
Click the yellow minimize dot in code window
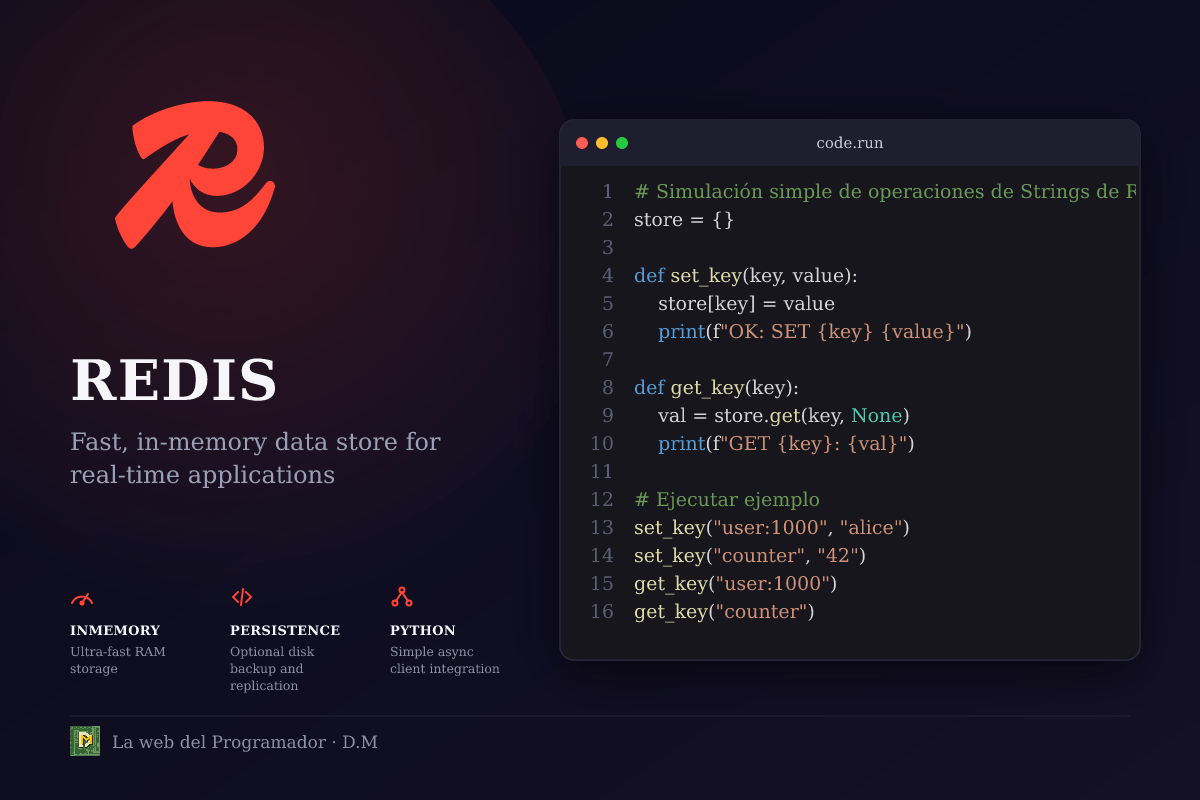click(x=602, y=143)
